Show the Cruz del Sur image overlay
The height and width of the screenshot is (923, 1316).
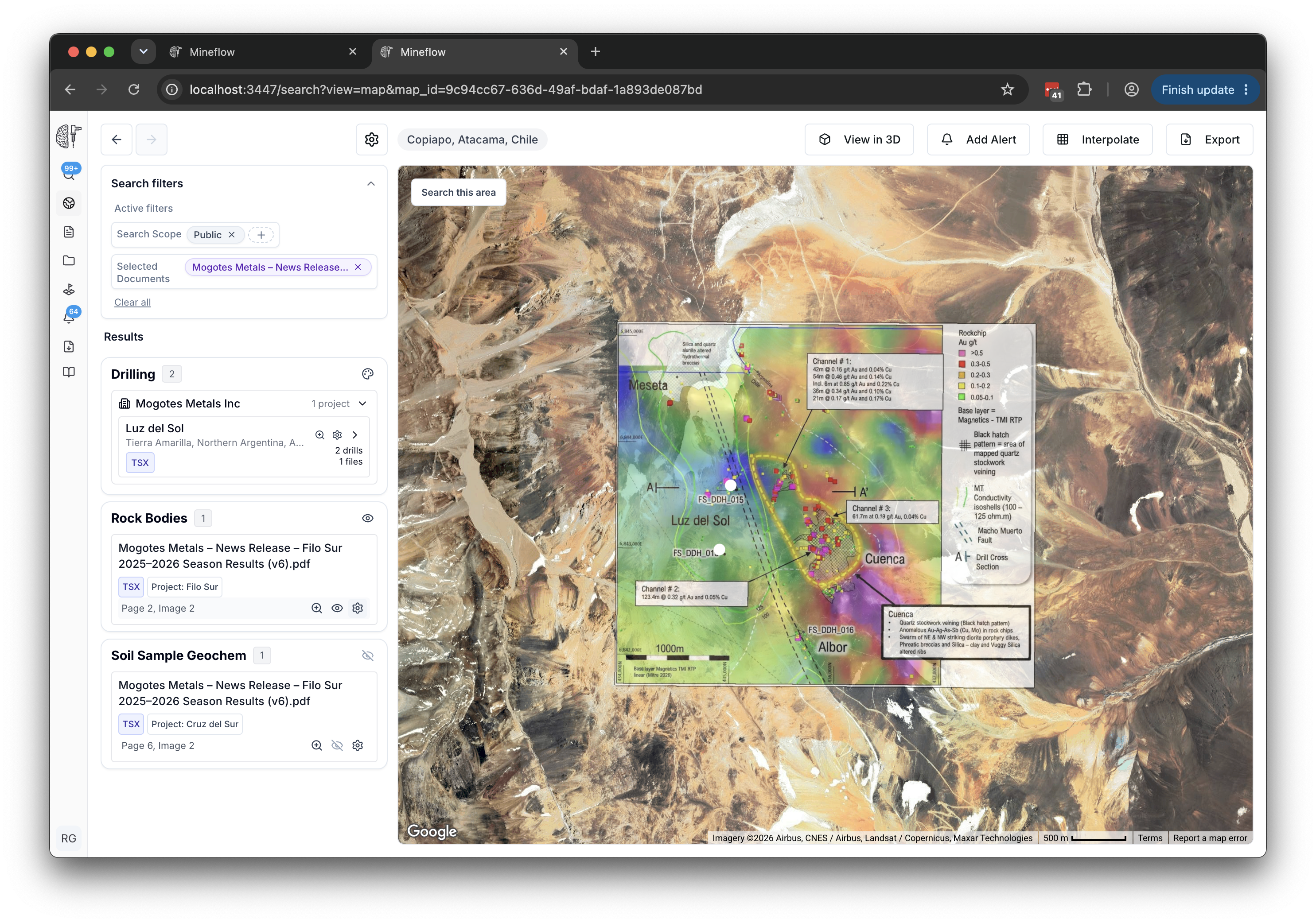pyautogui.click(x=337, y=746)
